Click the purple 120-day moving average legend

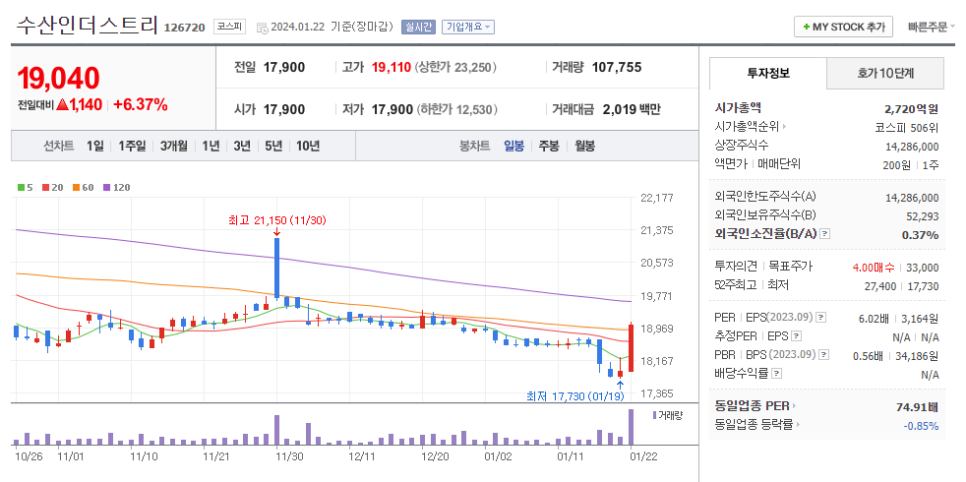pyautogui.click(x=116, y=187)
